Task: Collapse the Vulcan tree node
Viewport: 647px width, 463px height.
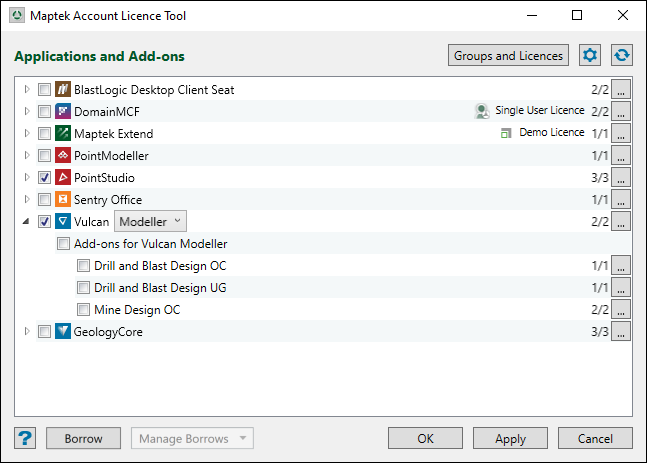Action: tap(26, 222)
